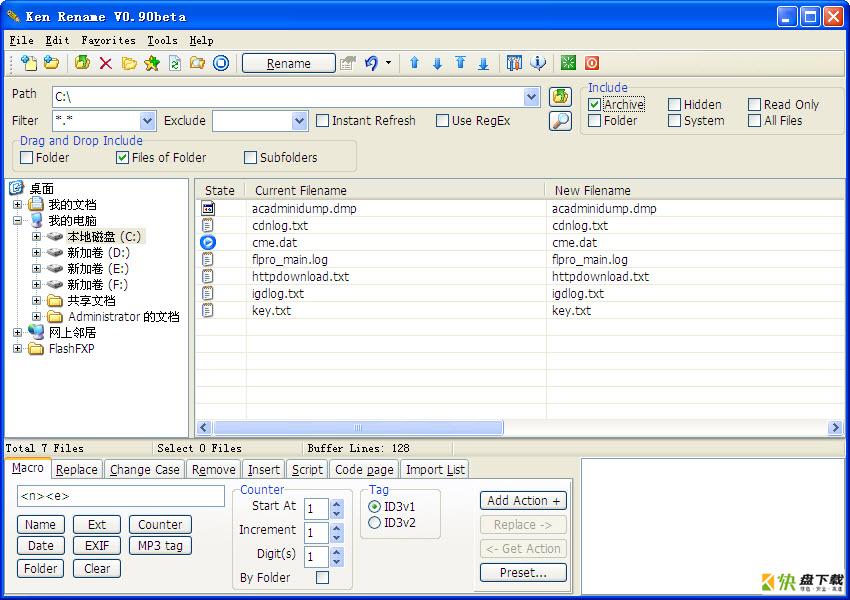
Task: Click the green refresh folder toolbar icon
Action: (x=82, y=63)
